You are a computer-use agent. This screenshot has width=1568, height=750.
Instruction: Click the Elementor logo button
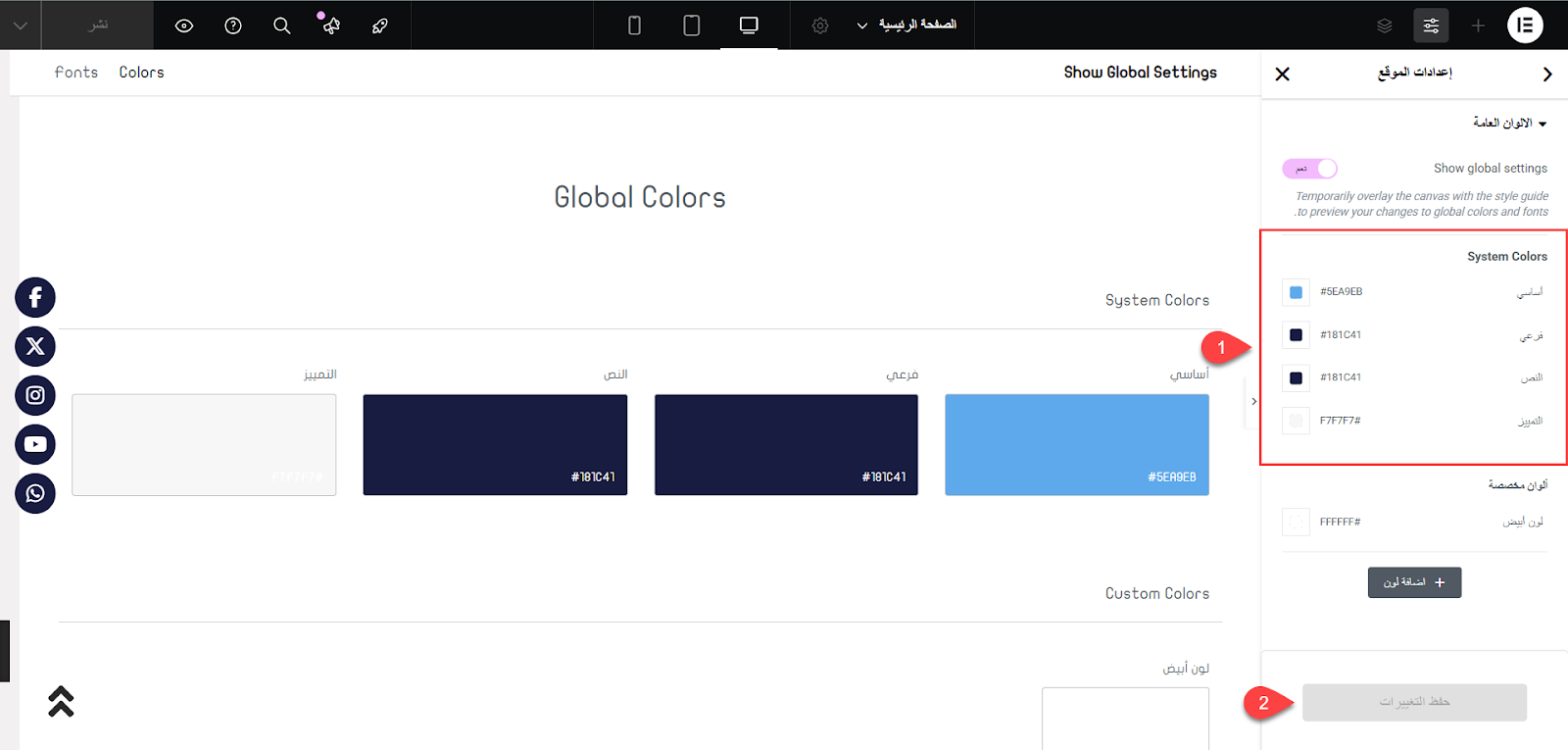1524,25
